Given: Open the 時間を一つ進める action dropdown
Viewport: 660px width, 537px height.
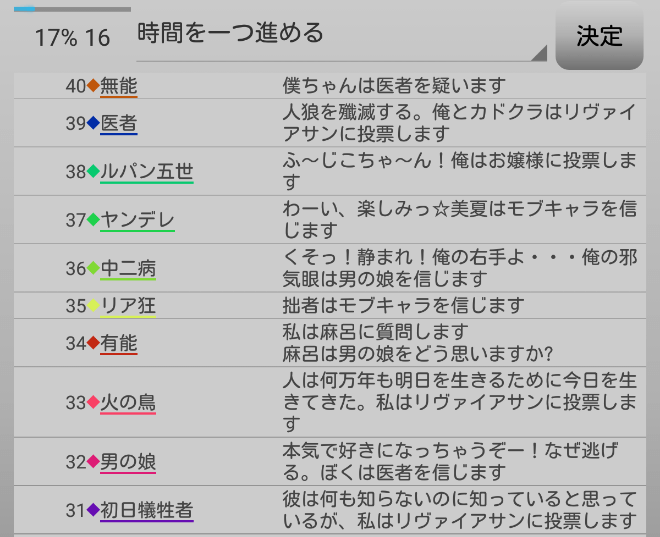Looking at the screenshot, I should click(x=340, y=34).
